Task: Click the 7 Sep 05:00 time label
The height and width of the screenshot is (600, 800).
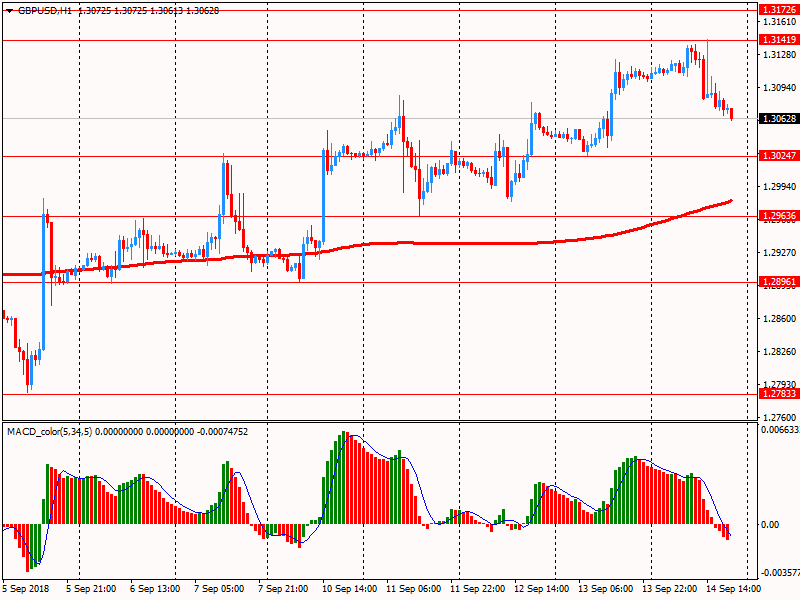Action: [219, 589]
